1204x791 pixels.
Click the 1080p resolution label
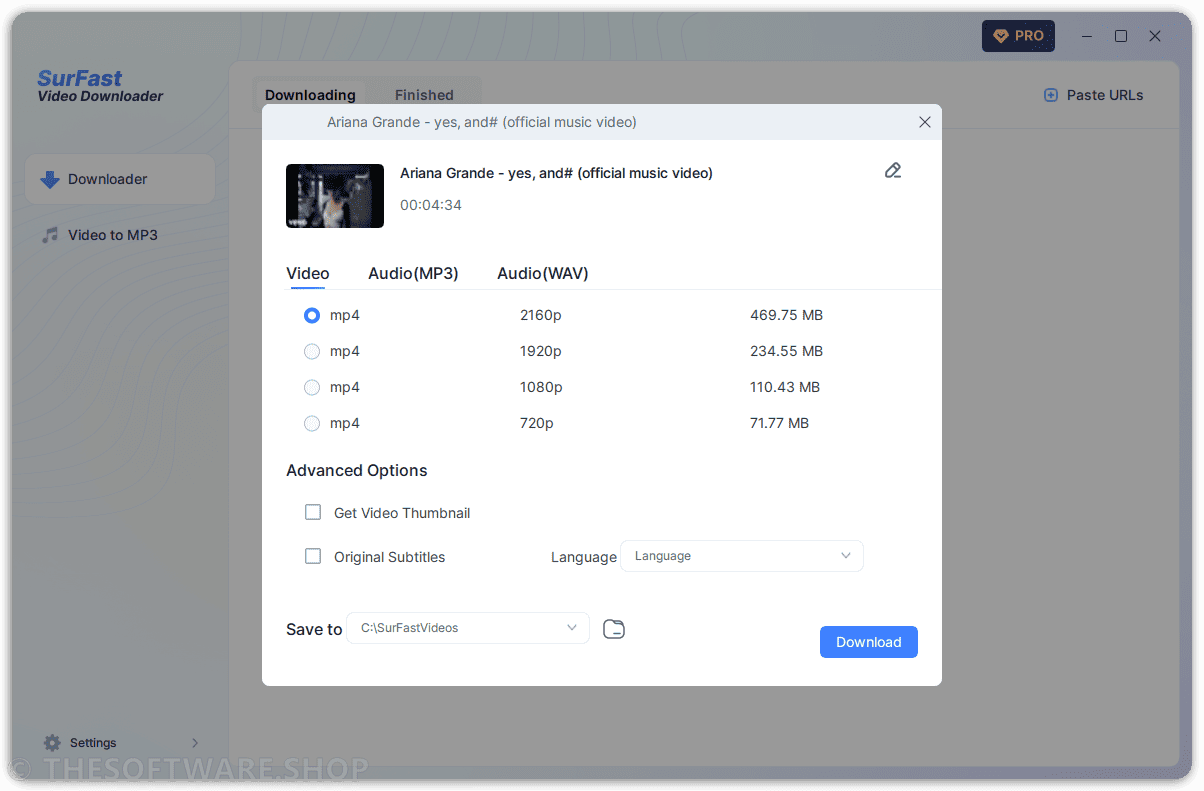(541, 387)
